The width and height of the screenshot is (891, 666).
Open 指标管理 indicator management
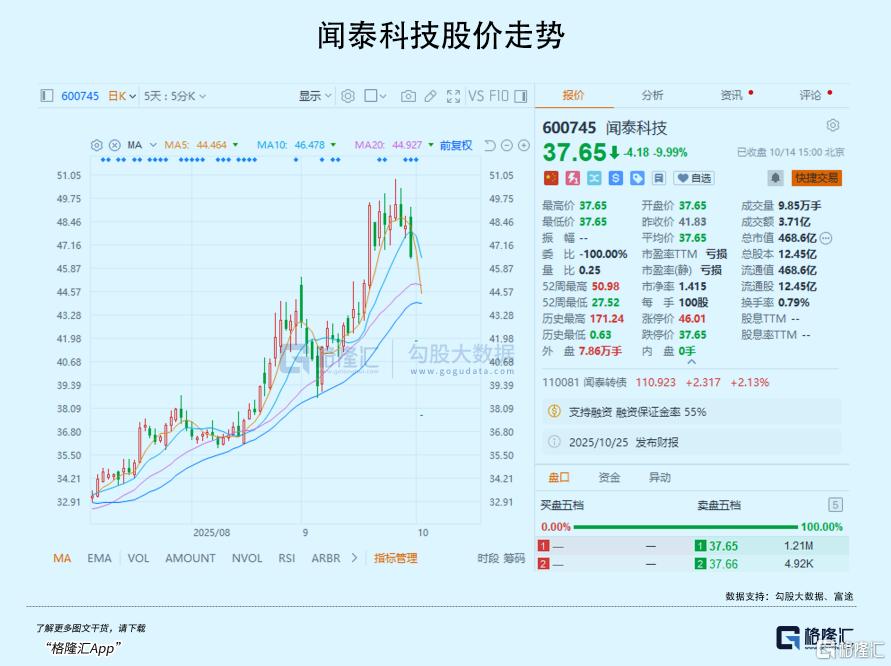(395, 558)
